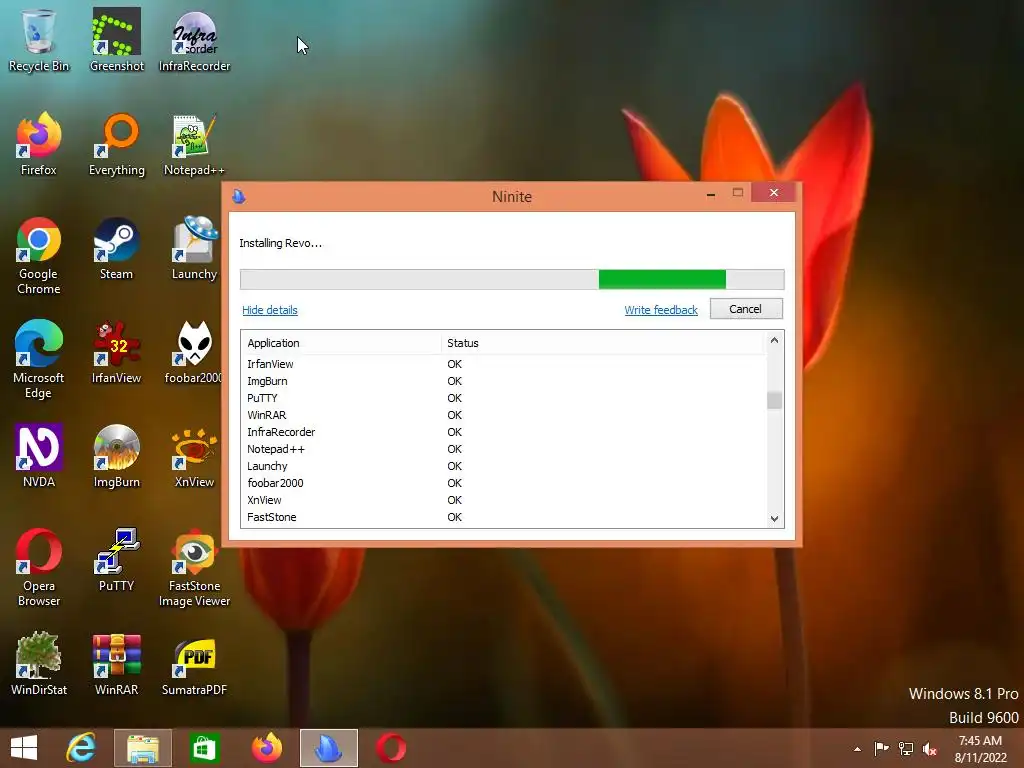Screen dimensions: 1024x768
Task: Select the ImgBurn row in list
Action: point(503,381)
